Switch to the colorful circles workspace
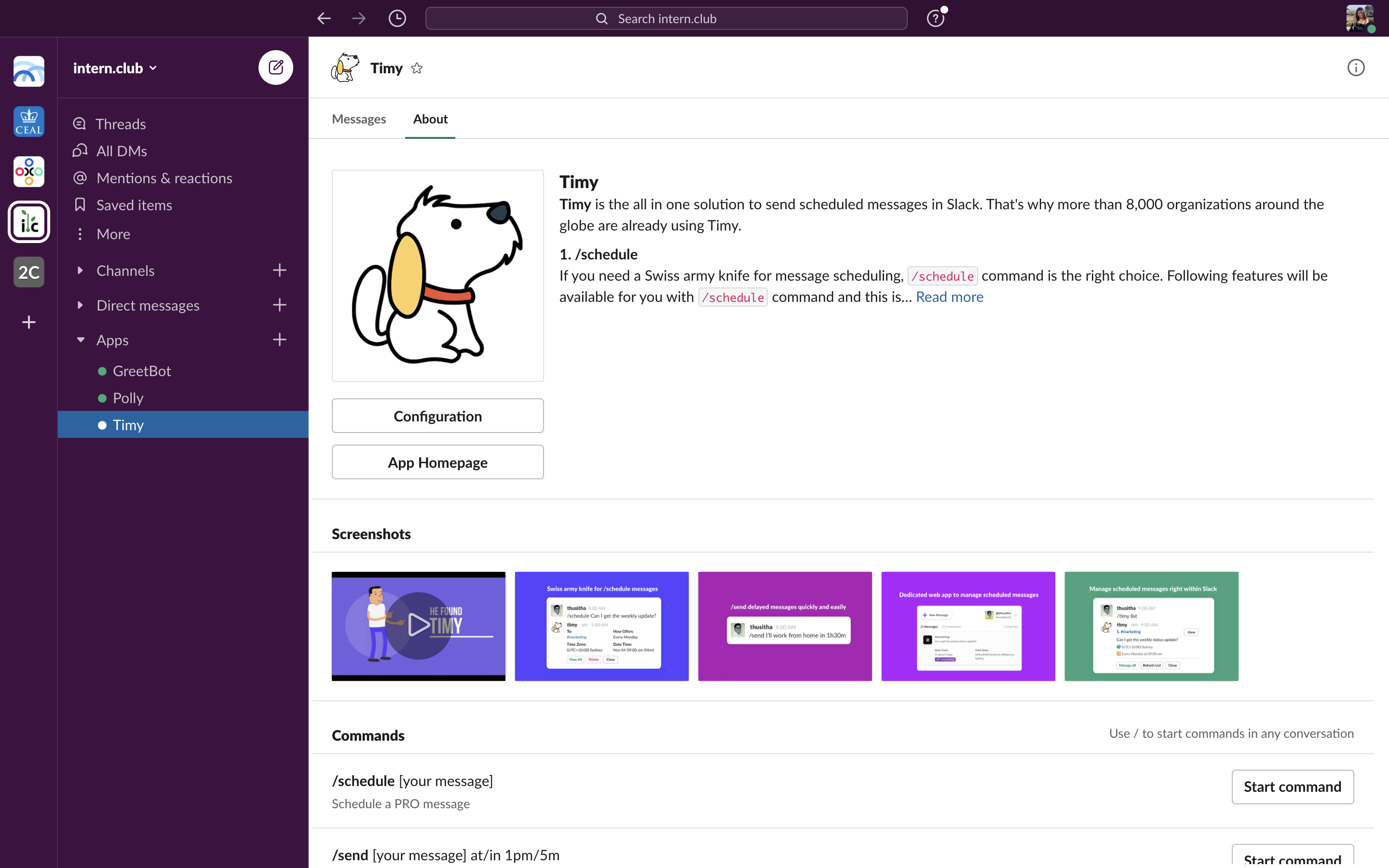The height and width of the screenshot is (868, 1389). tap(29, 172)
